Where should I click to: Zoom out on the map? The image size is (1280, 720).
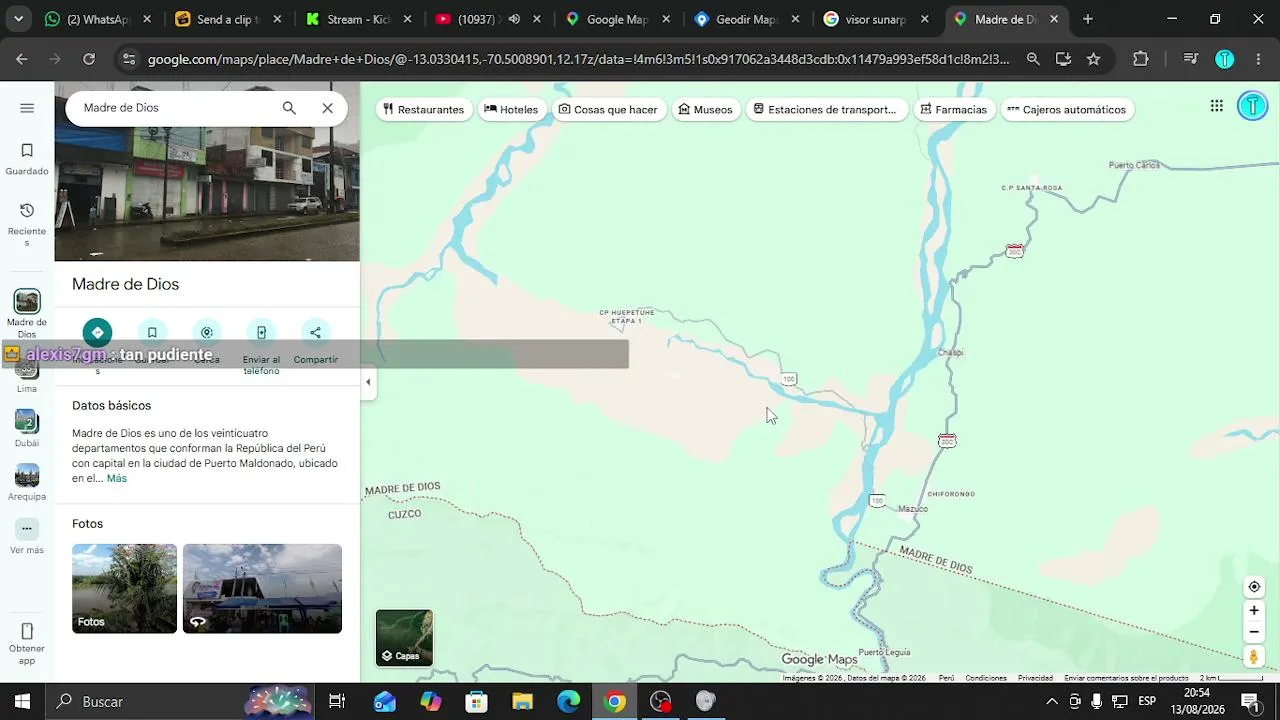(x=1254, y=632)
